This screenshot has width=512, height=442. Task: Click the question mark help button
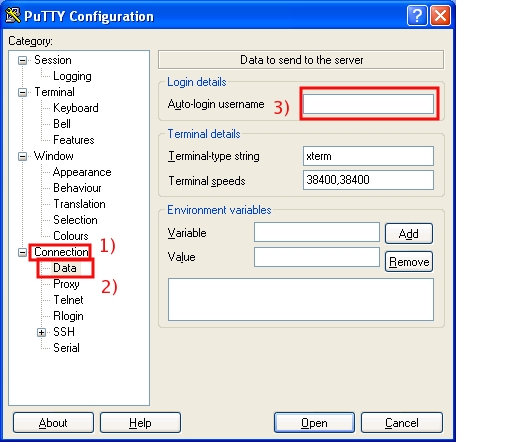click(417, 16)
